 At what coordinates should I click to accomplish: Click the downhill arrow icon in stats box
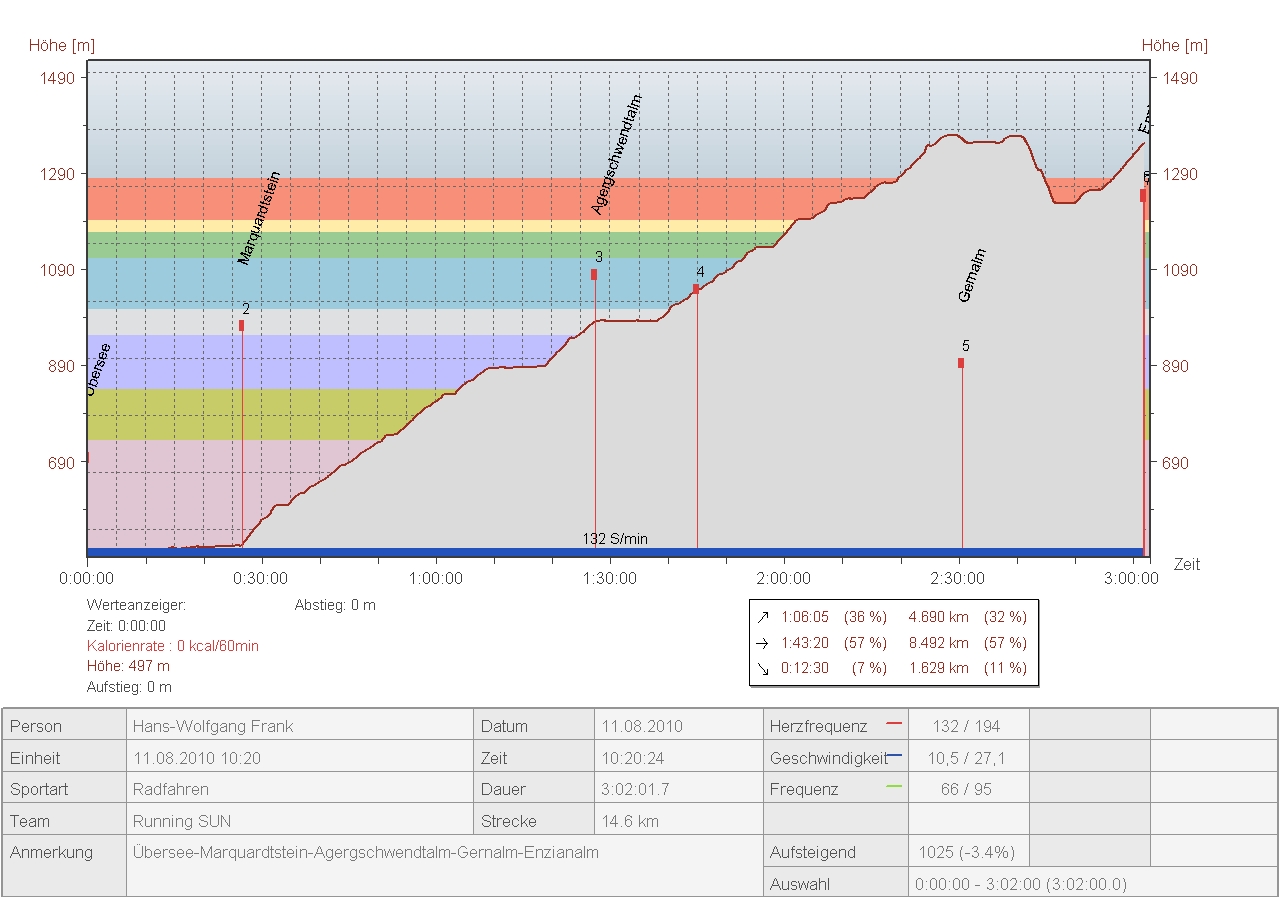[x=764, y=668]
